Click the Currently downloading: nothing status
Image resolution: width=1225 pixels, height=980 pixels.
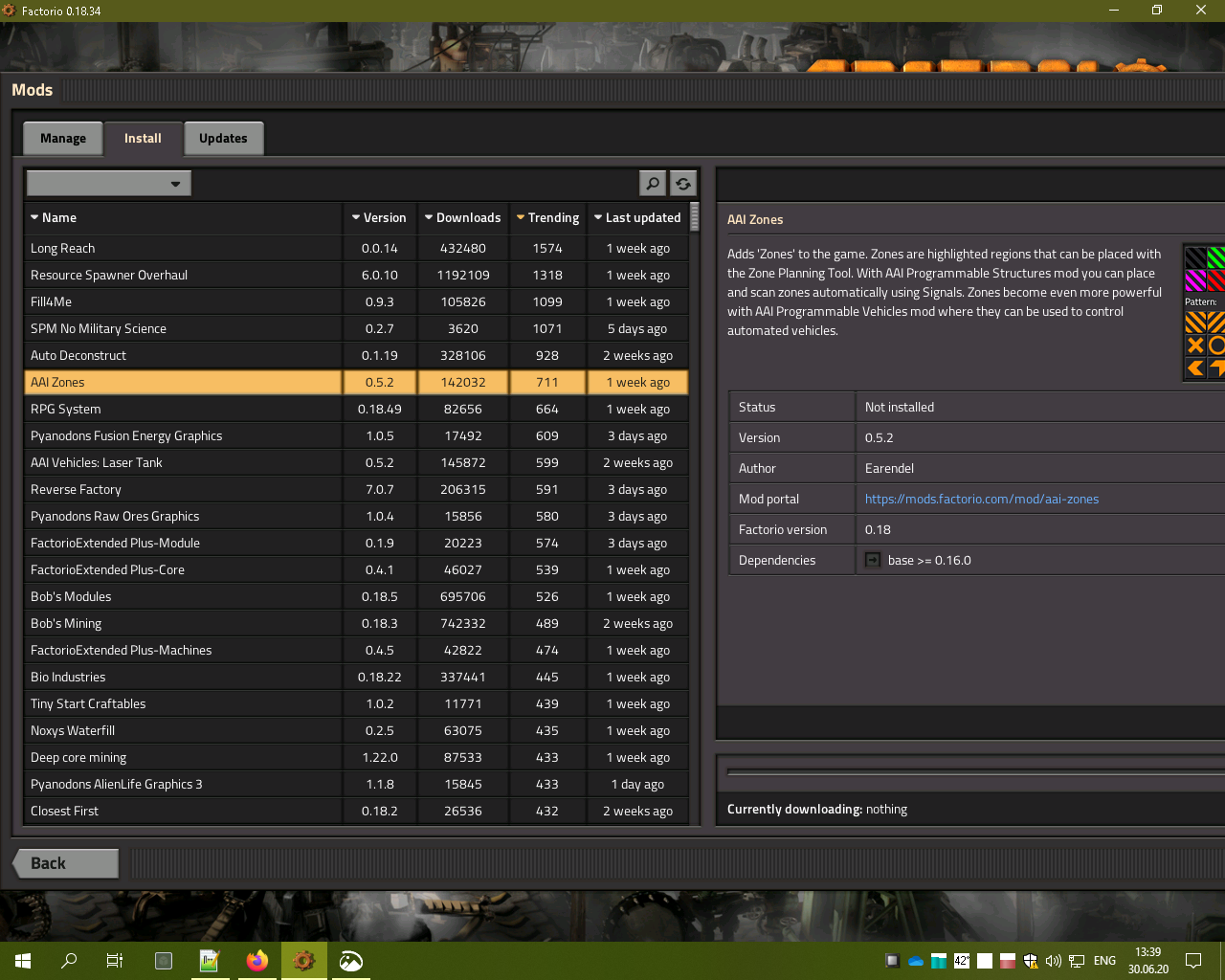(817, 809)
